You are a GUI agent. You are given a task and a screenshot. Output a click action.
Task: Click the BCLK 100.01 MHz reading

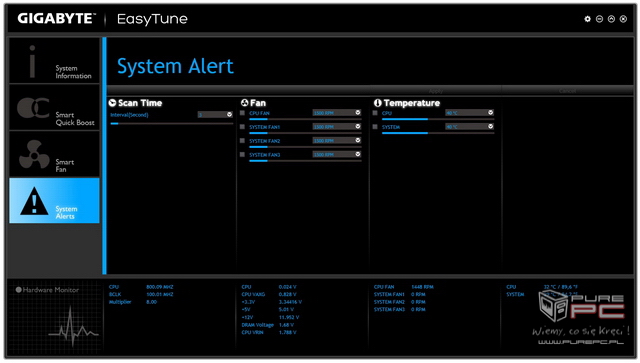click(141, 294)
